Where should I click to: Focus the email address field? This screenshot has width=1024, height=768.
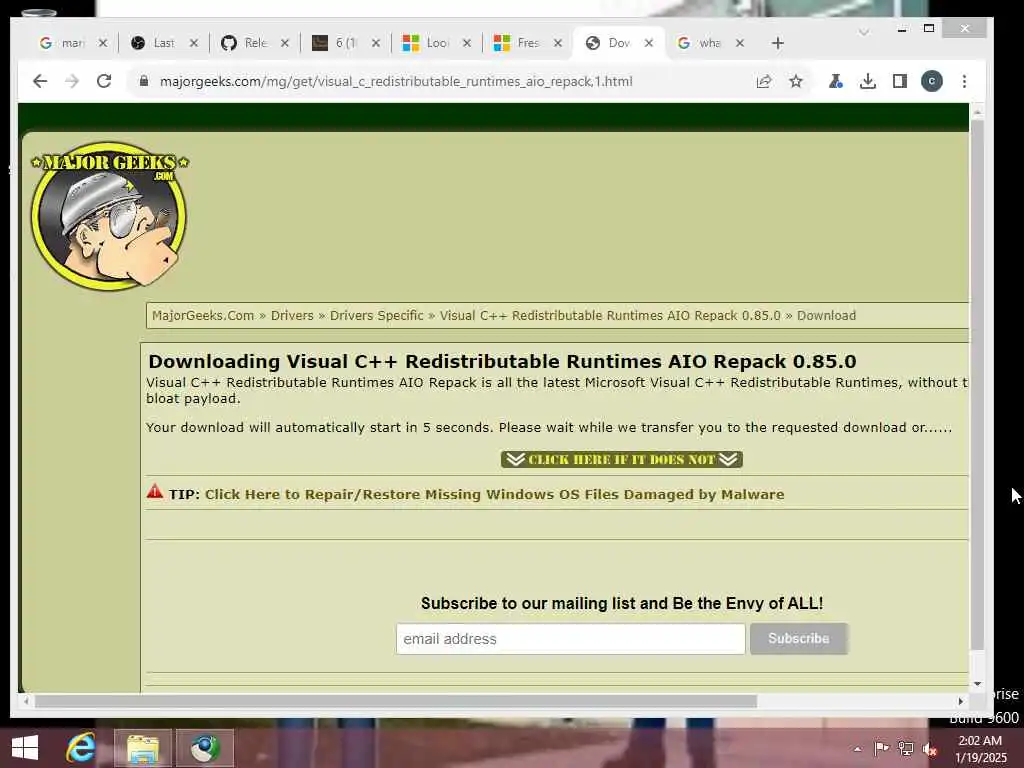click(x=570, y=639)
